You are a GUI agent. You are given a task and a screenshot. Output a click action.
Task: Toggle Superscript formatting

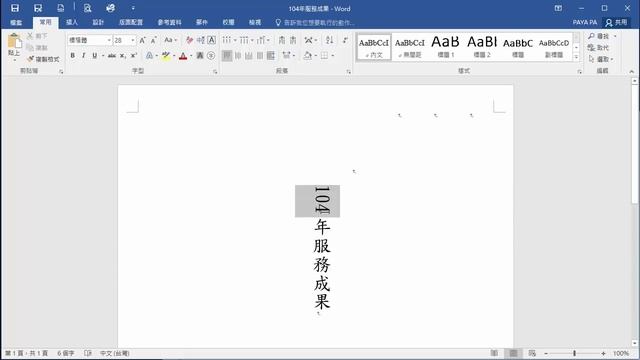point(133,56)
